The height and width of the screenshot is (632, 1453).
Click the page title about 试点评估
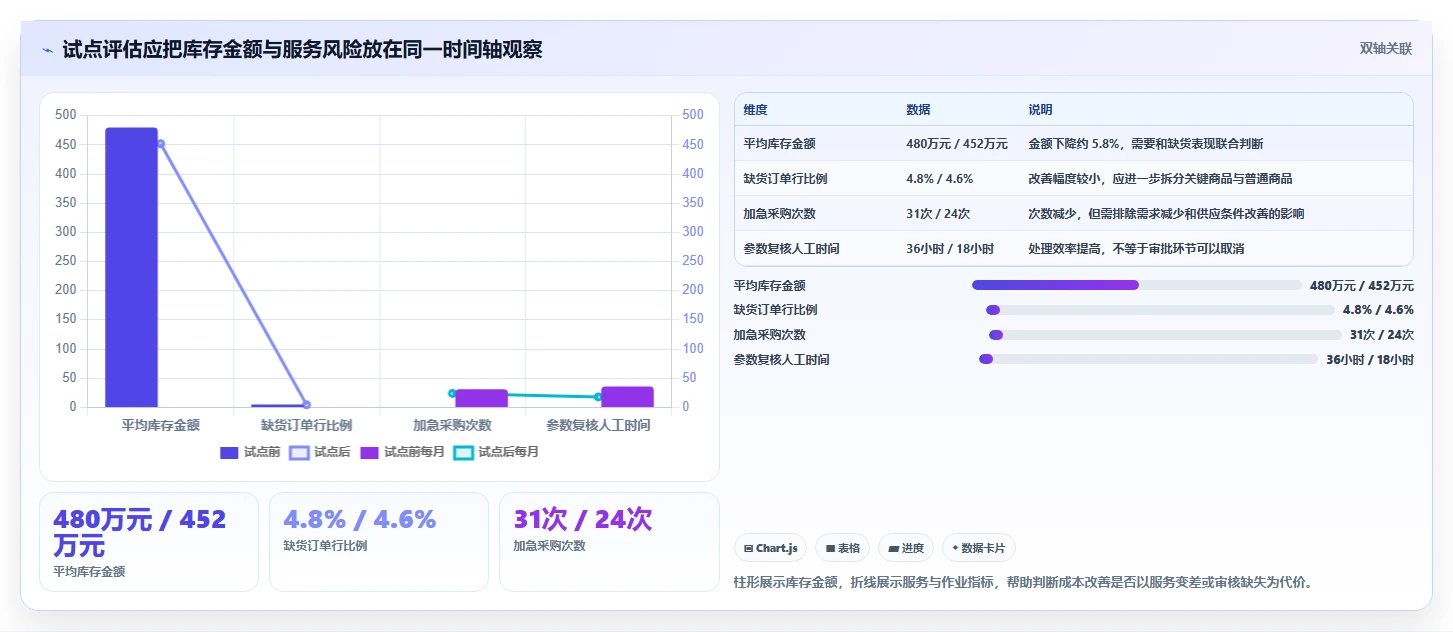(302, 49)
